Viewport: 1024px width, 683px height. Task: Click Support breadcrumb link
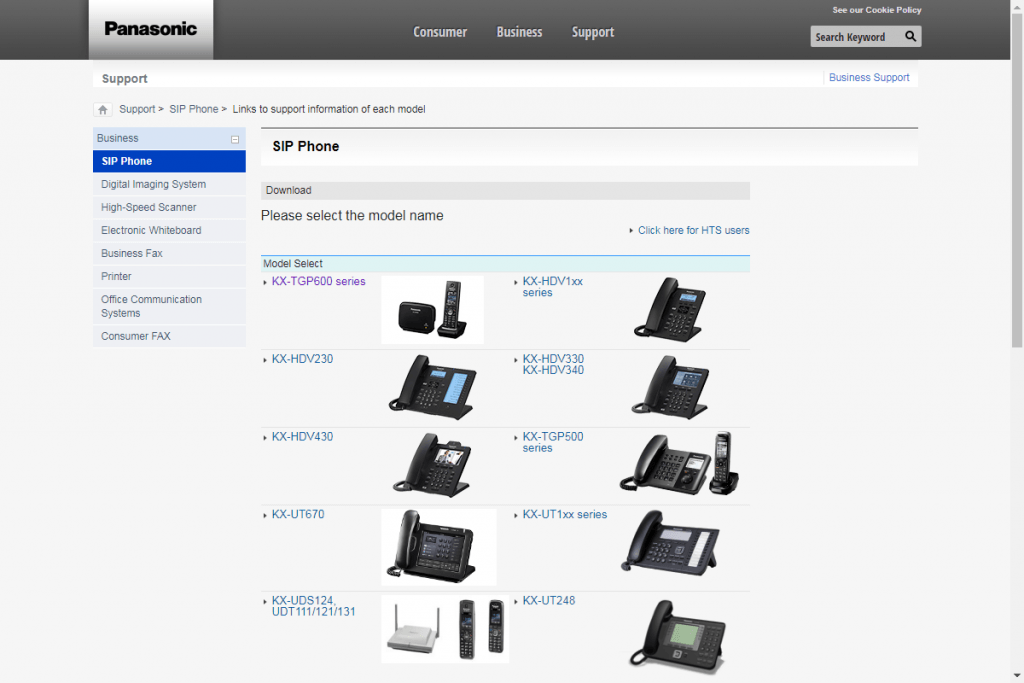point(137,109)
